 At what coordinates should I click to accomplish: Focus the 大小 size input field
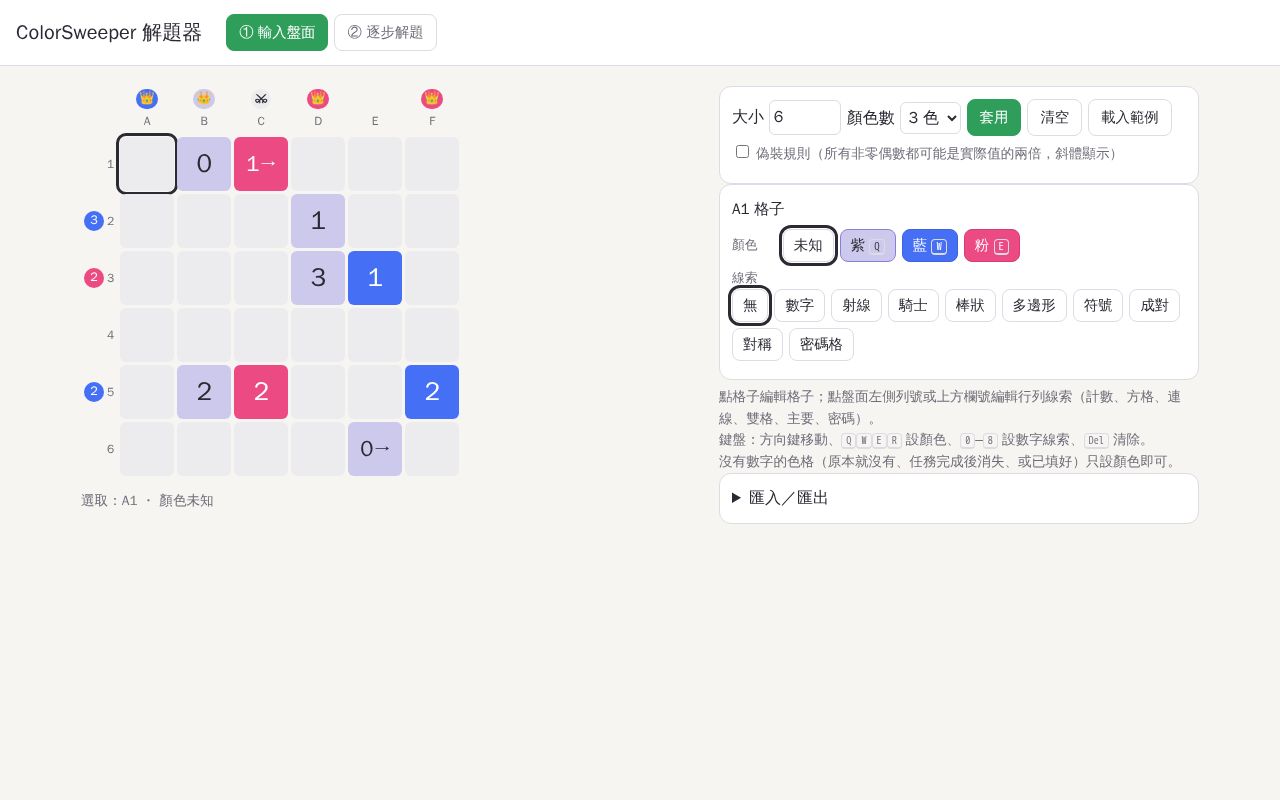tap(805, 117)
